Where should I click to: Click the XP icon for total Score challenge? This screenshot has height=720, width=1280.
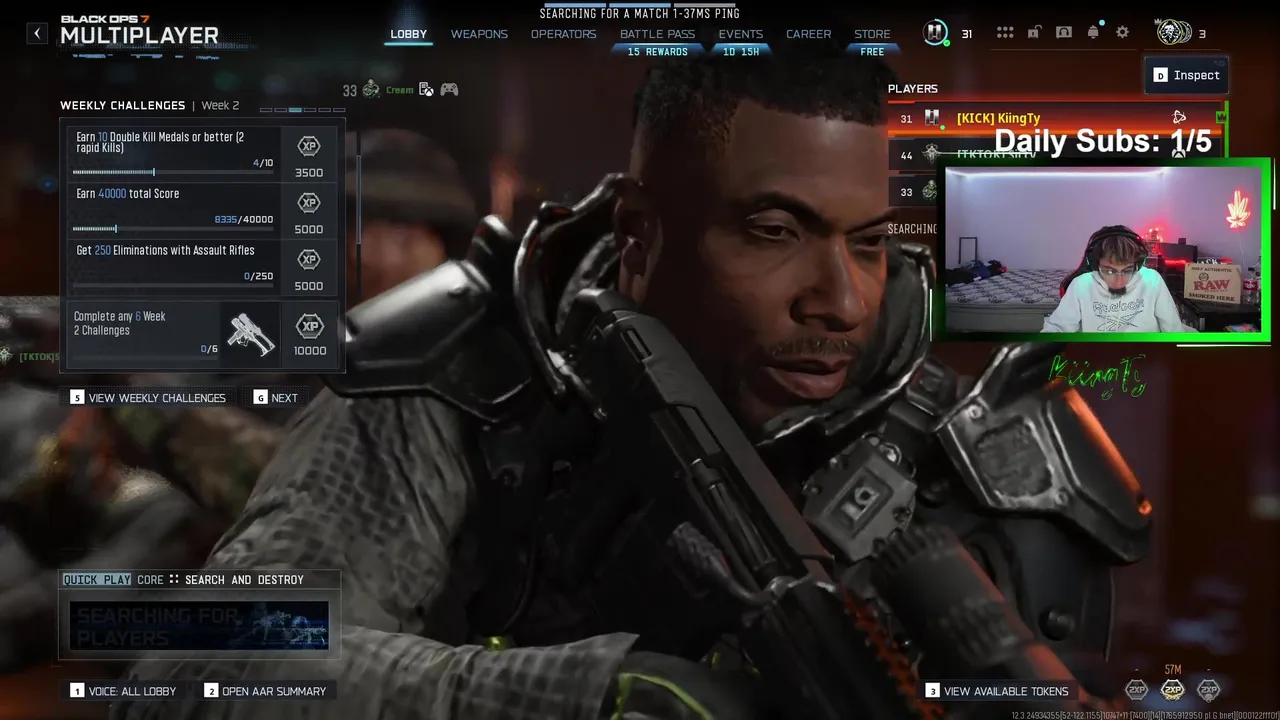click(x=309, y=203)
